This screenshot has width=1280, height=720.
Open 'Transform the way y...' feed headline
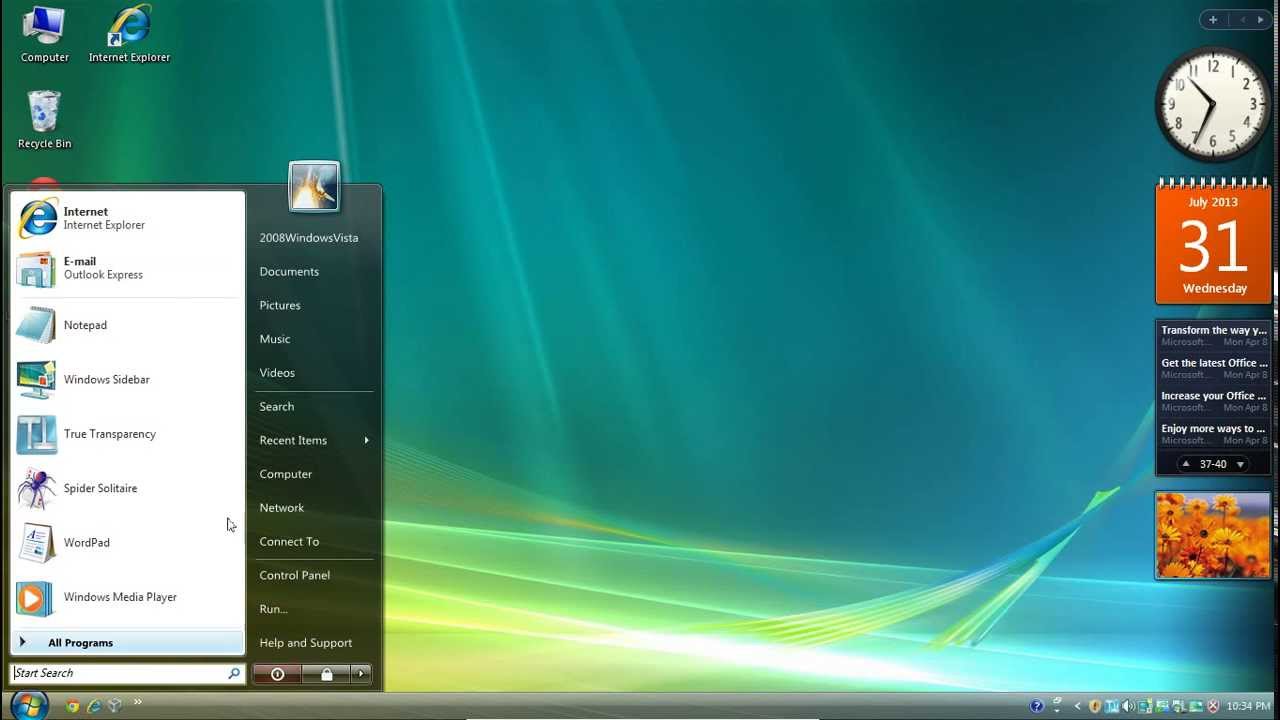(x=1213, y=336)
